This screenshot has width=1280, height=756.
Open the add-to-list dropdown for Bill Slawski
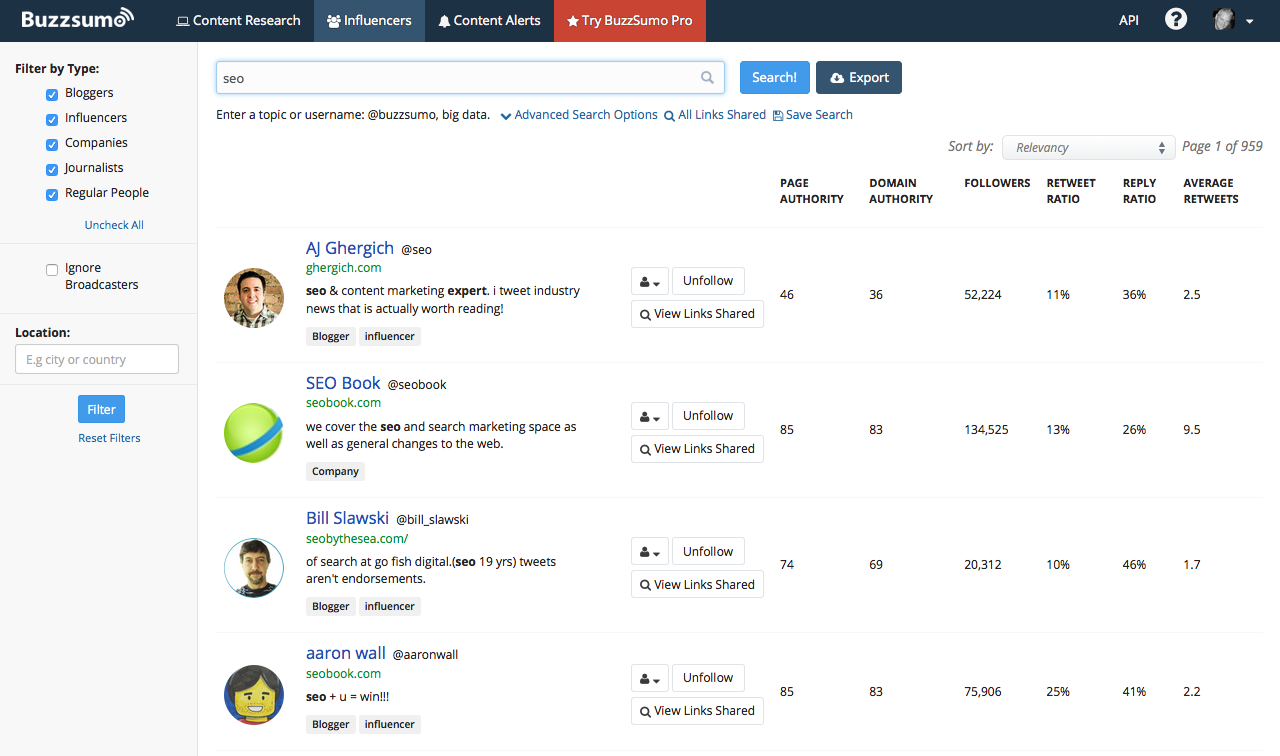(649, 552)
